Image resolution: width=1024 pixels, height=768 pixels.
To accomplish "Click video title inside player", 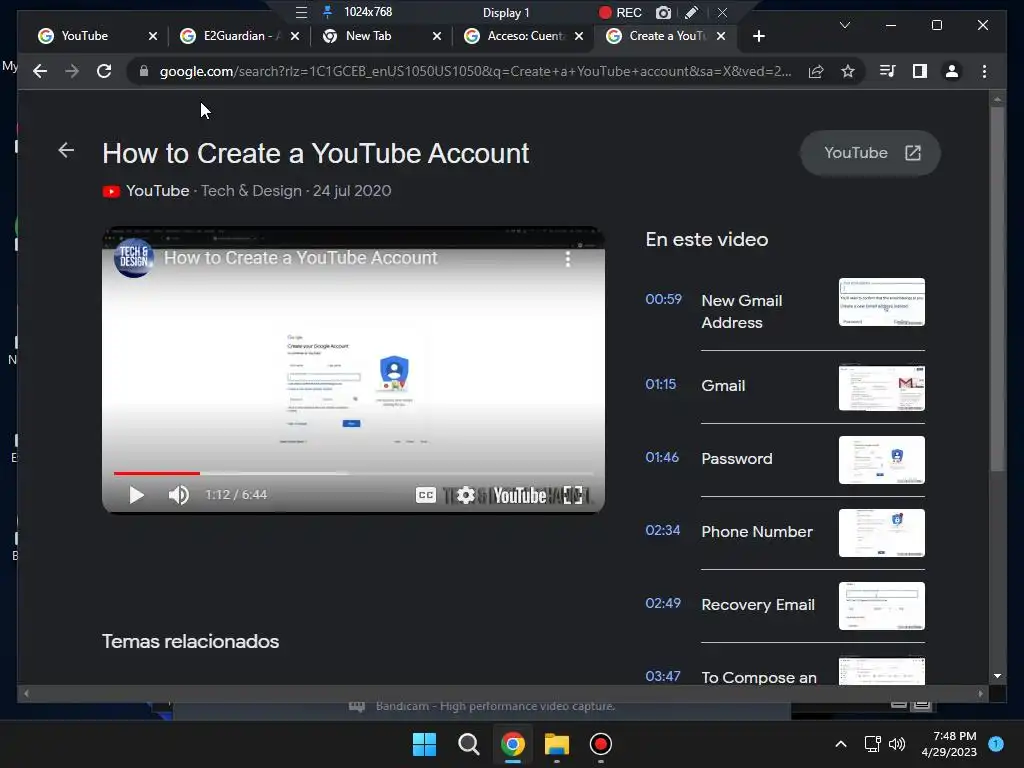I will (300, 258).
